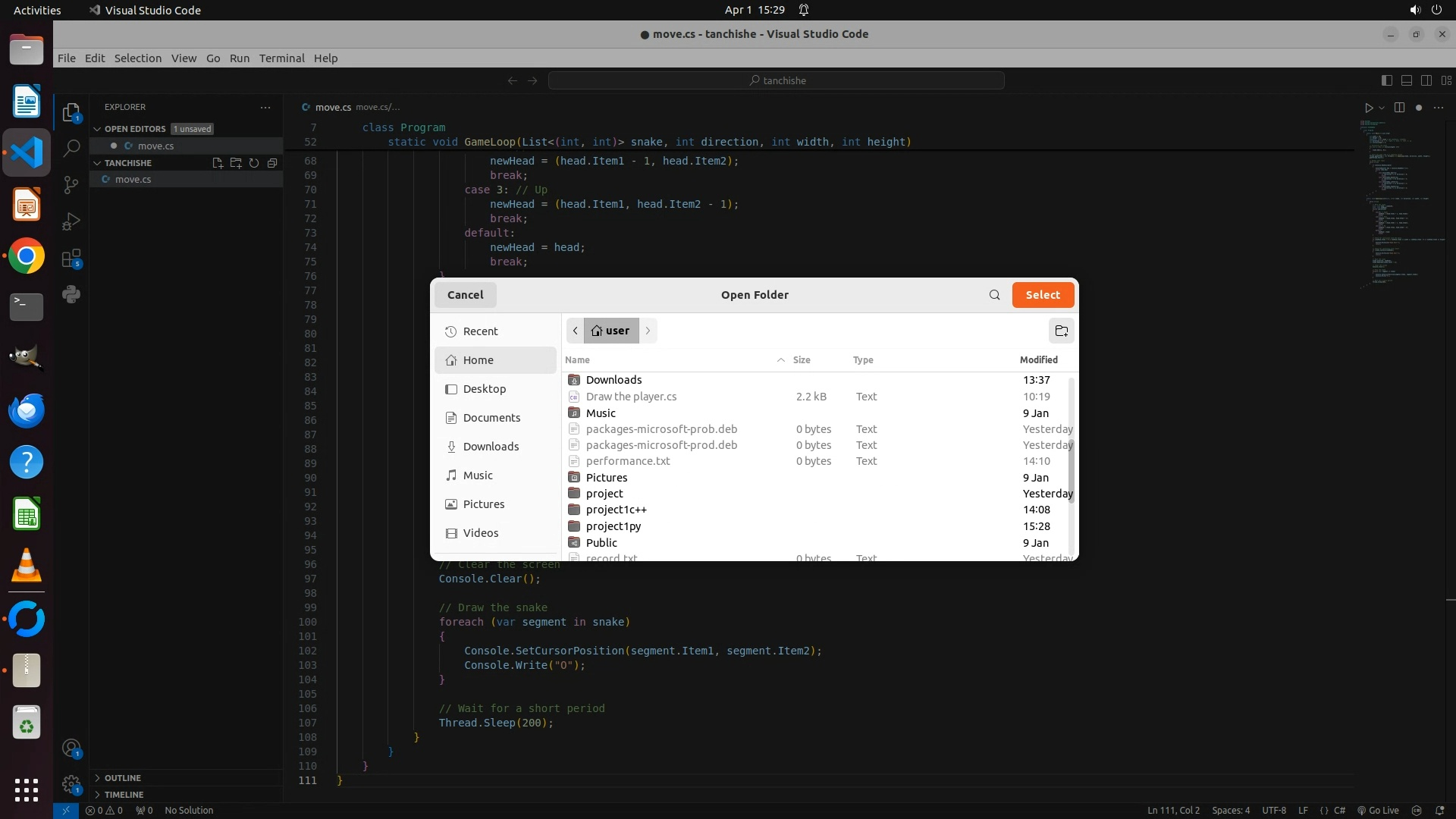Viewport: 1456px width, 819px height.
Task: Open Source Control view icon
Action: [x=71, y=185]
